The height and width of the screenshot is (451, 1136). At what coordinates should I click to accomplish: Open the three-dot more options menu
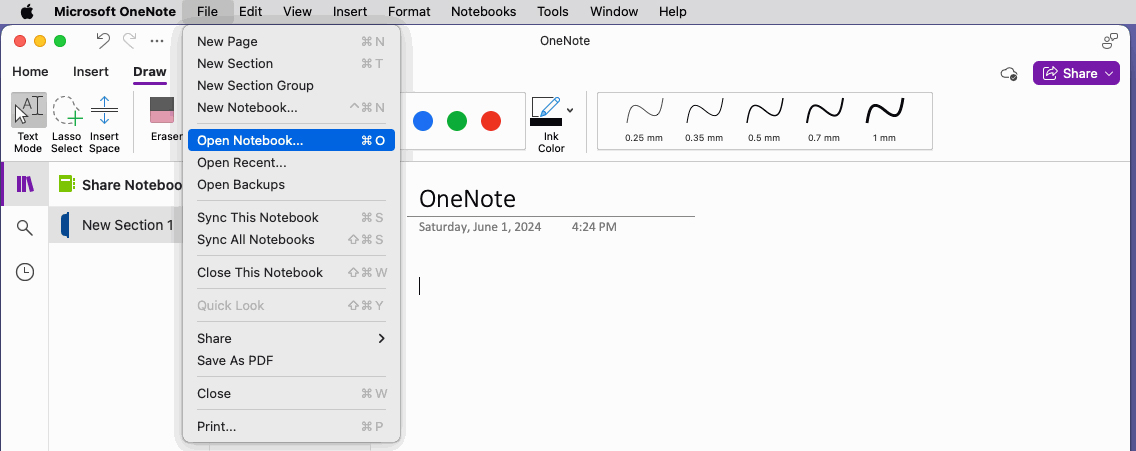[156, 41]
